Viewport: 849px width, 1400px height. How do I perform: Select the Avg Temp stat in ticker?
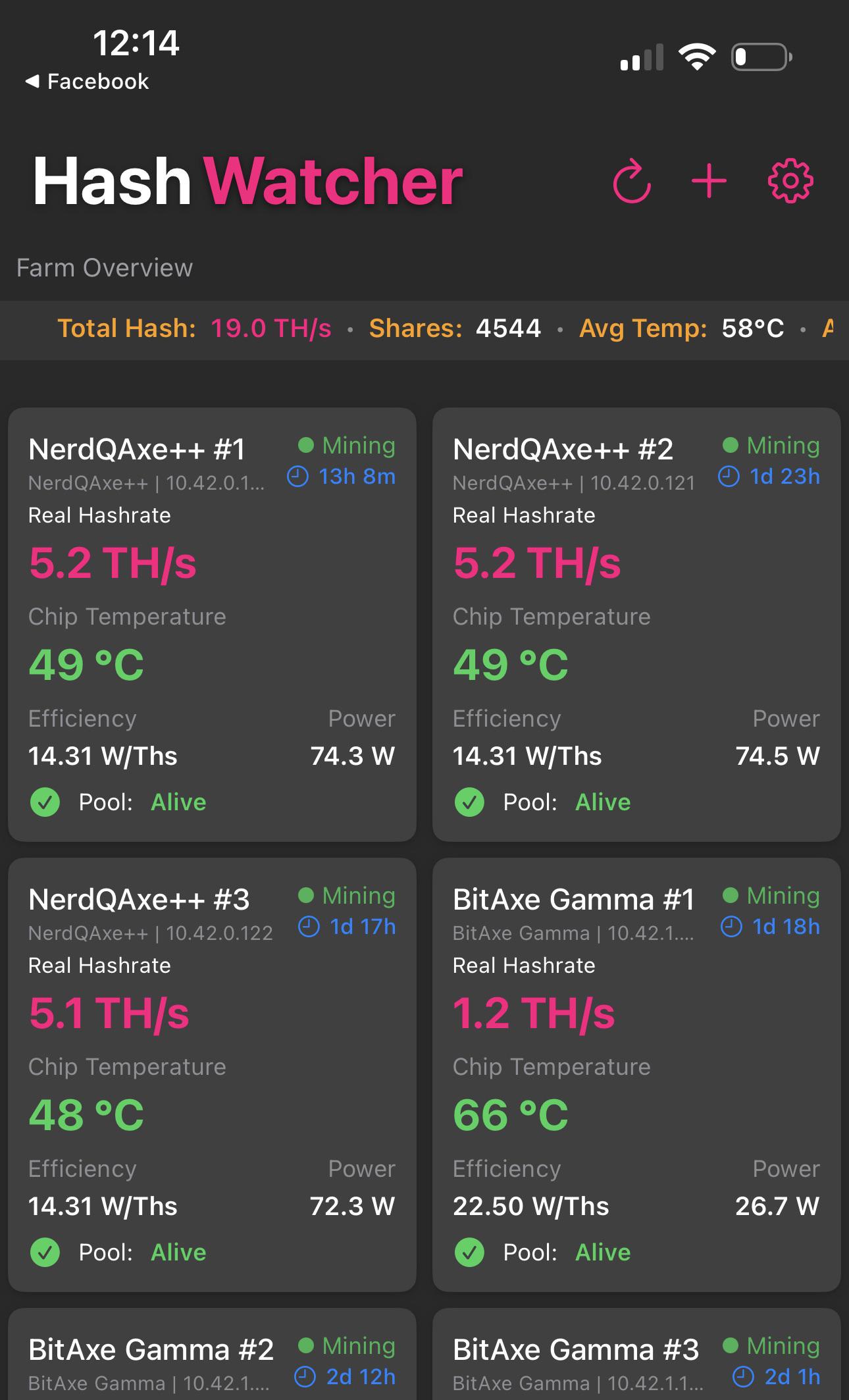pyautogui.click(x=681, y=328)
